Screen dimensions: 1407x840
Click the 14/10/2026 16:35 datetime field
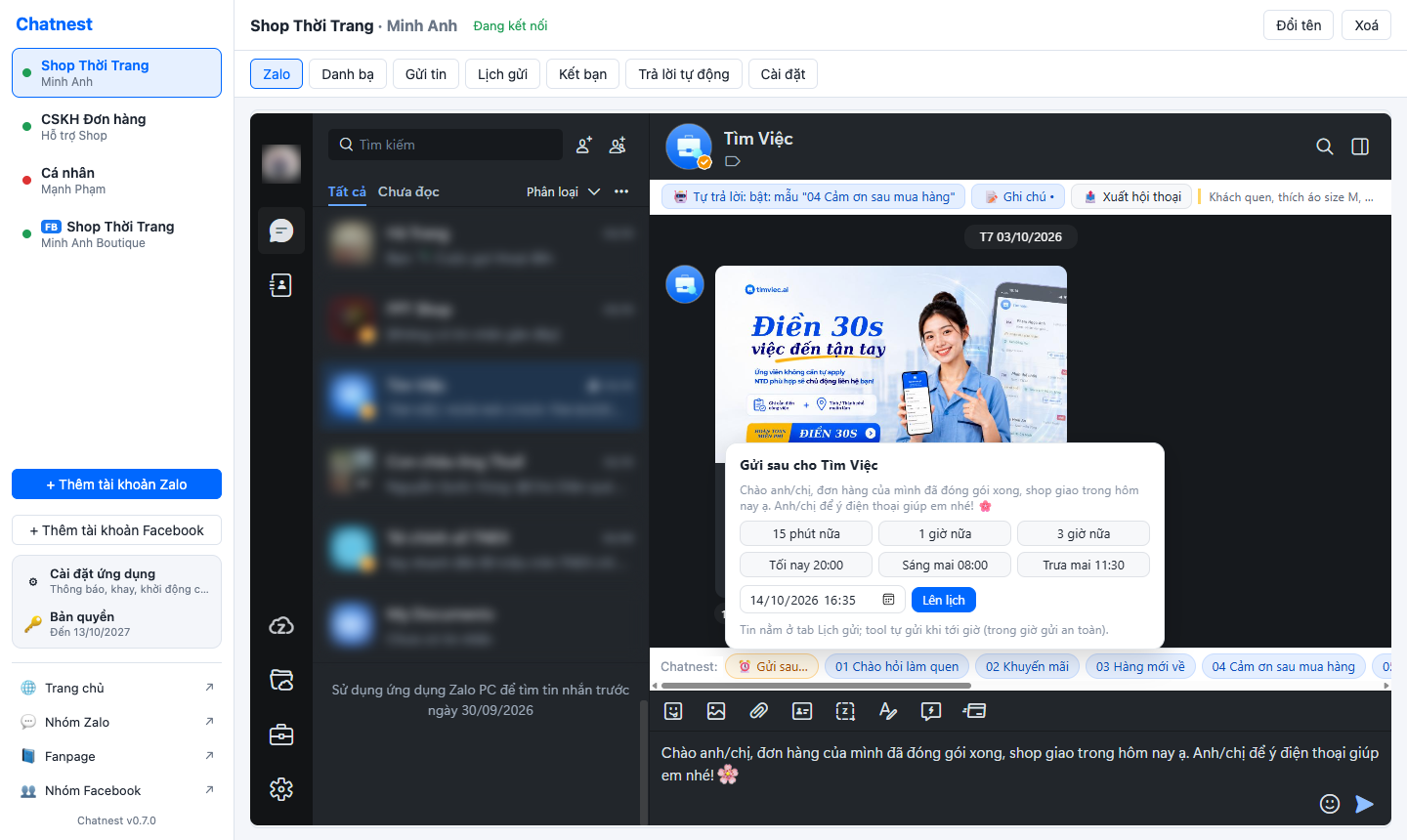[x=823, y=600]
